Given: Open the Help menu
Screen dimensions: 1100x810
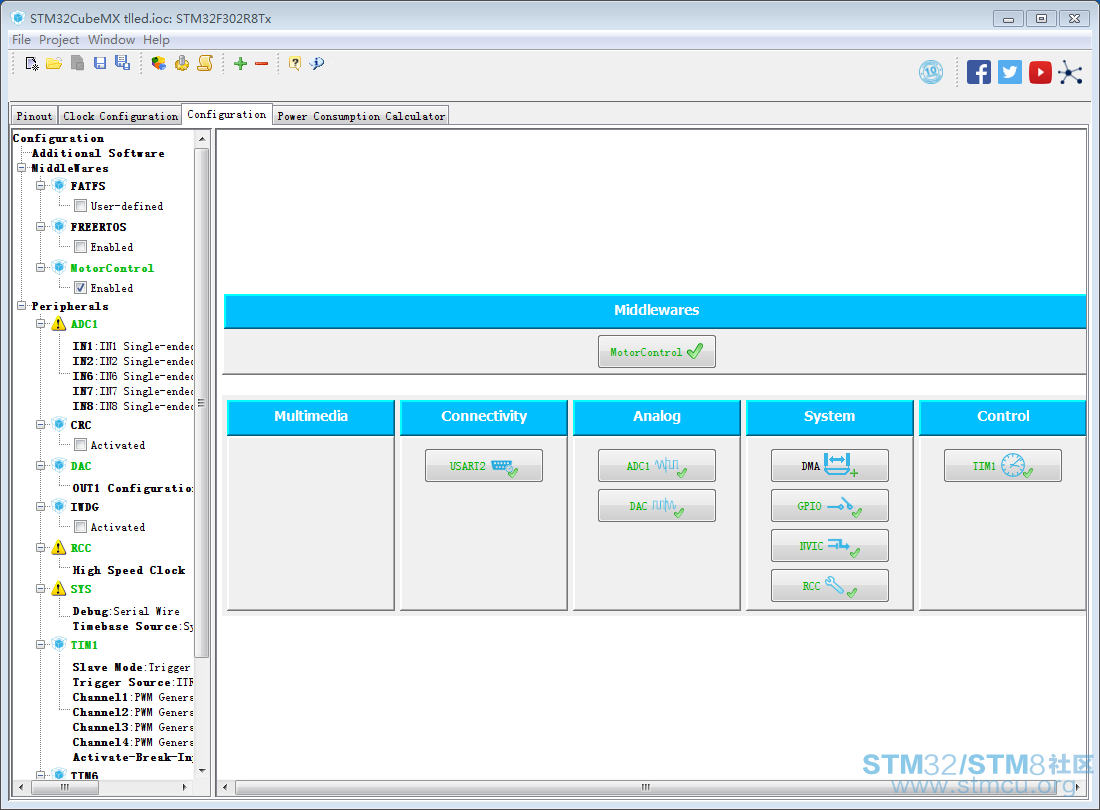Looking at the screenshot, I should coord(156,40).
